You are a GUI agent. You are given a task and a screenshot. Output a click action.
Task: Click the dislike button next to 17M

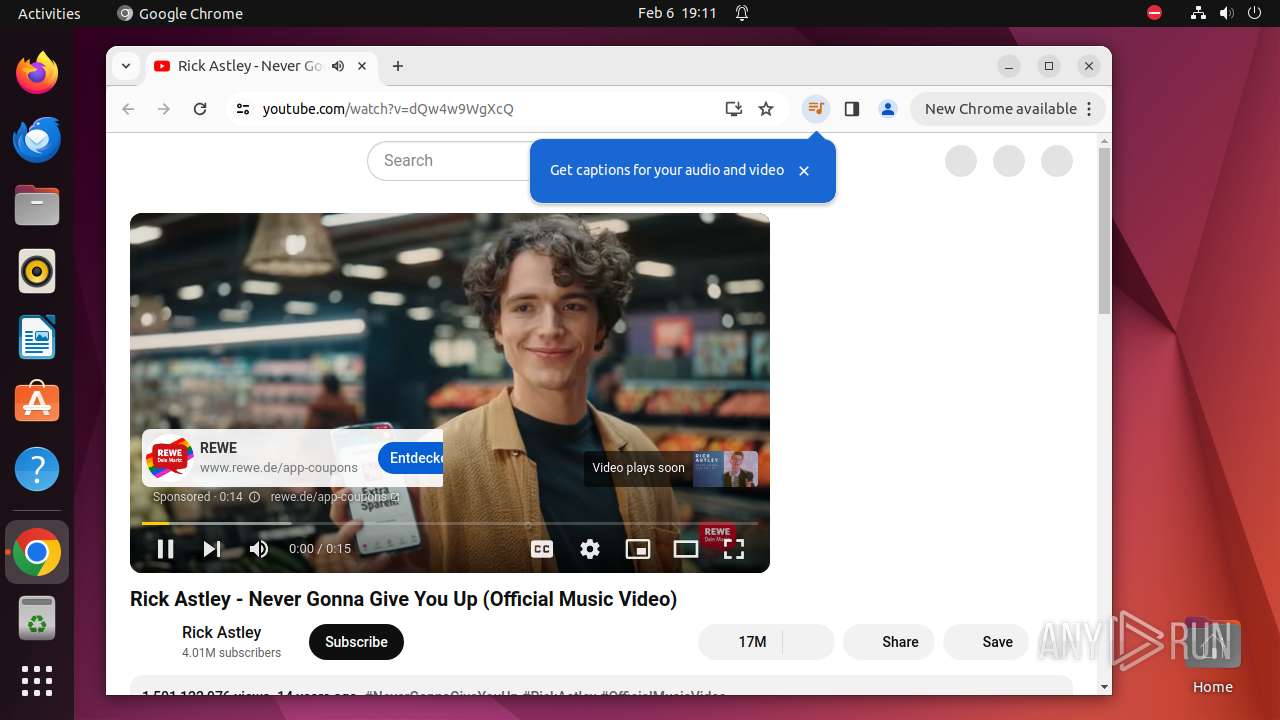click(x=808, y=642)
